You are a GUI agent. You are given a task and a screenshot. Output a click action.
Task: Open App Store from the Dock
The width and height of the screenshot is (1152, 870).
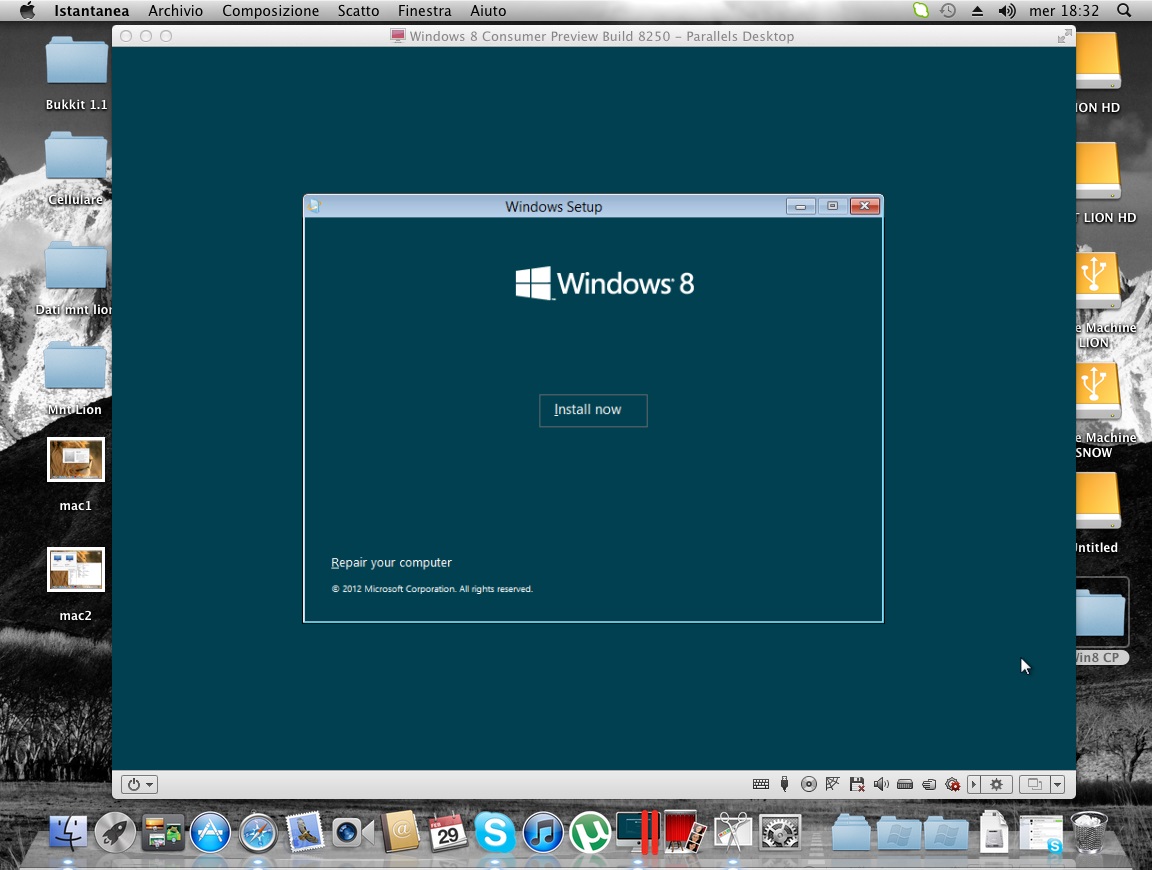click(x=210, y=833)
